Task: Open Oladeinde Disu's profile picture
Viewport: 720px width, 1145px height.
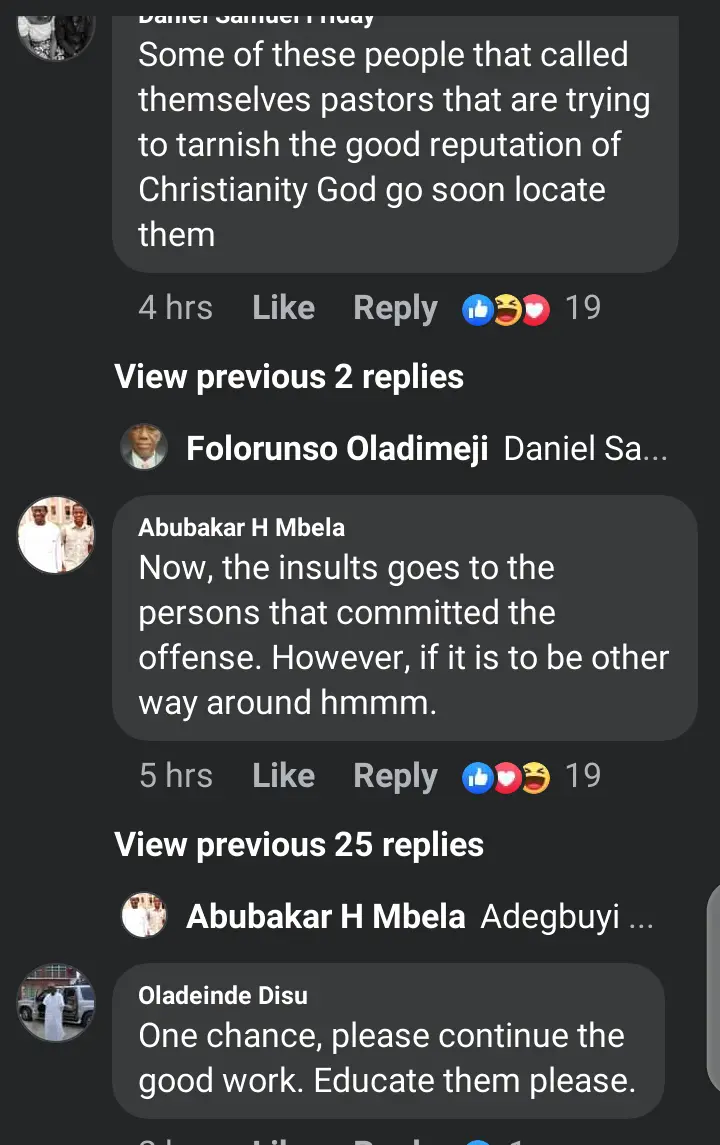Action: click(56, 1002)
